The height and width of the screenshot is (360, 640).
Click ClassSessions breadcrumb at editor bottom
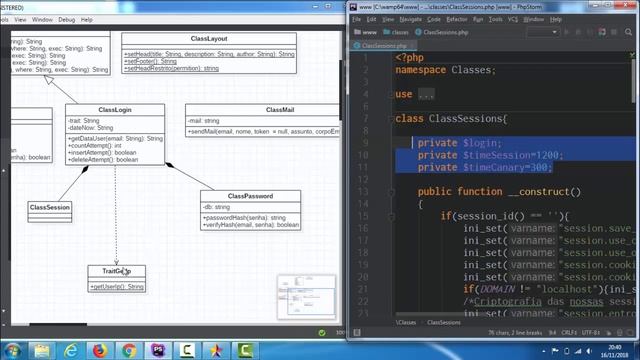click(x=444, y=322)
